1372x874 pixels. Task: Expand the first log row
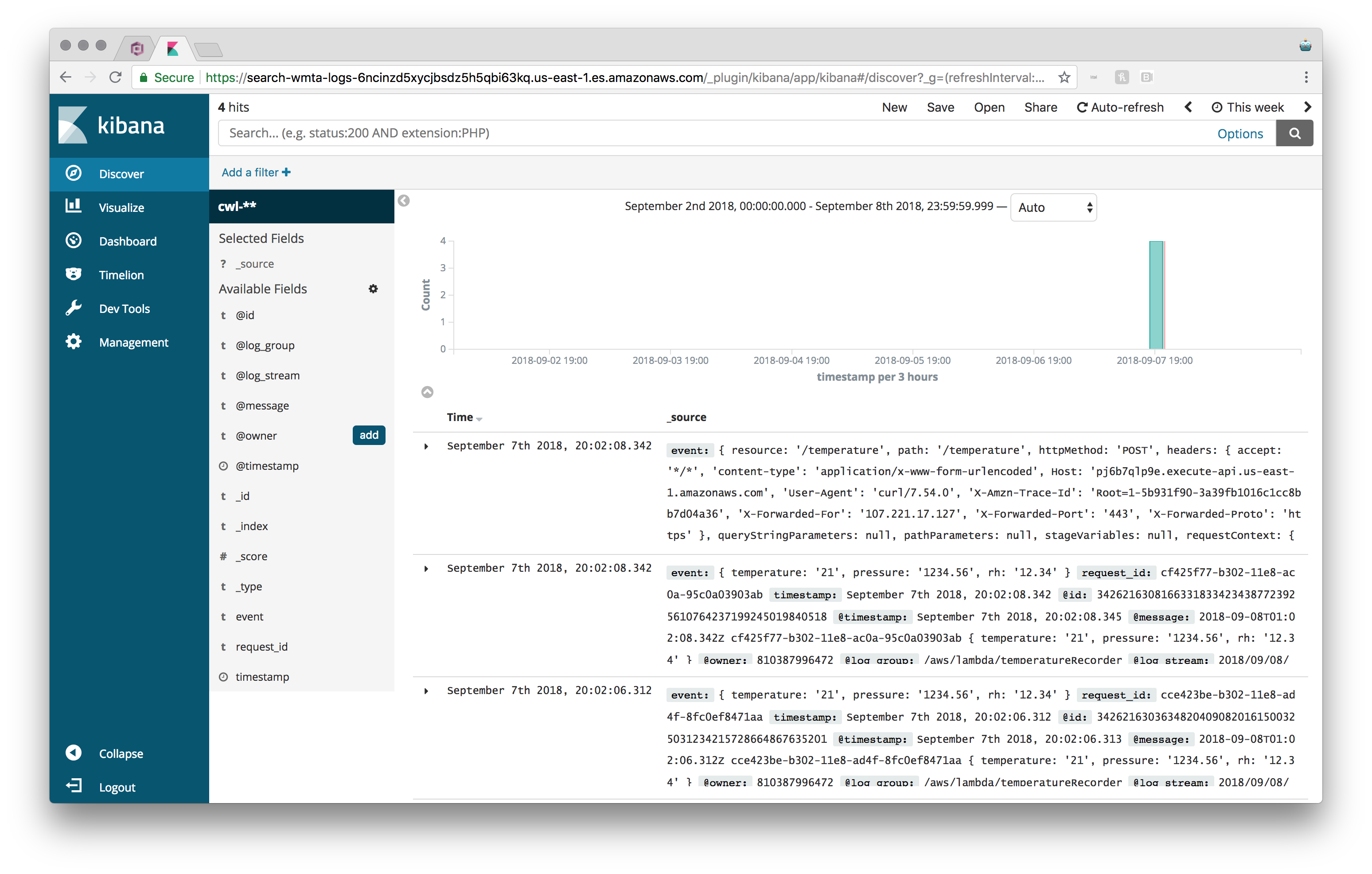426,446
